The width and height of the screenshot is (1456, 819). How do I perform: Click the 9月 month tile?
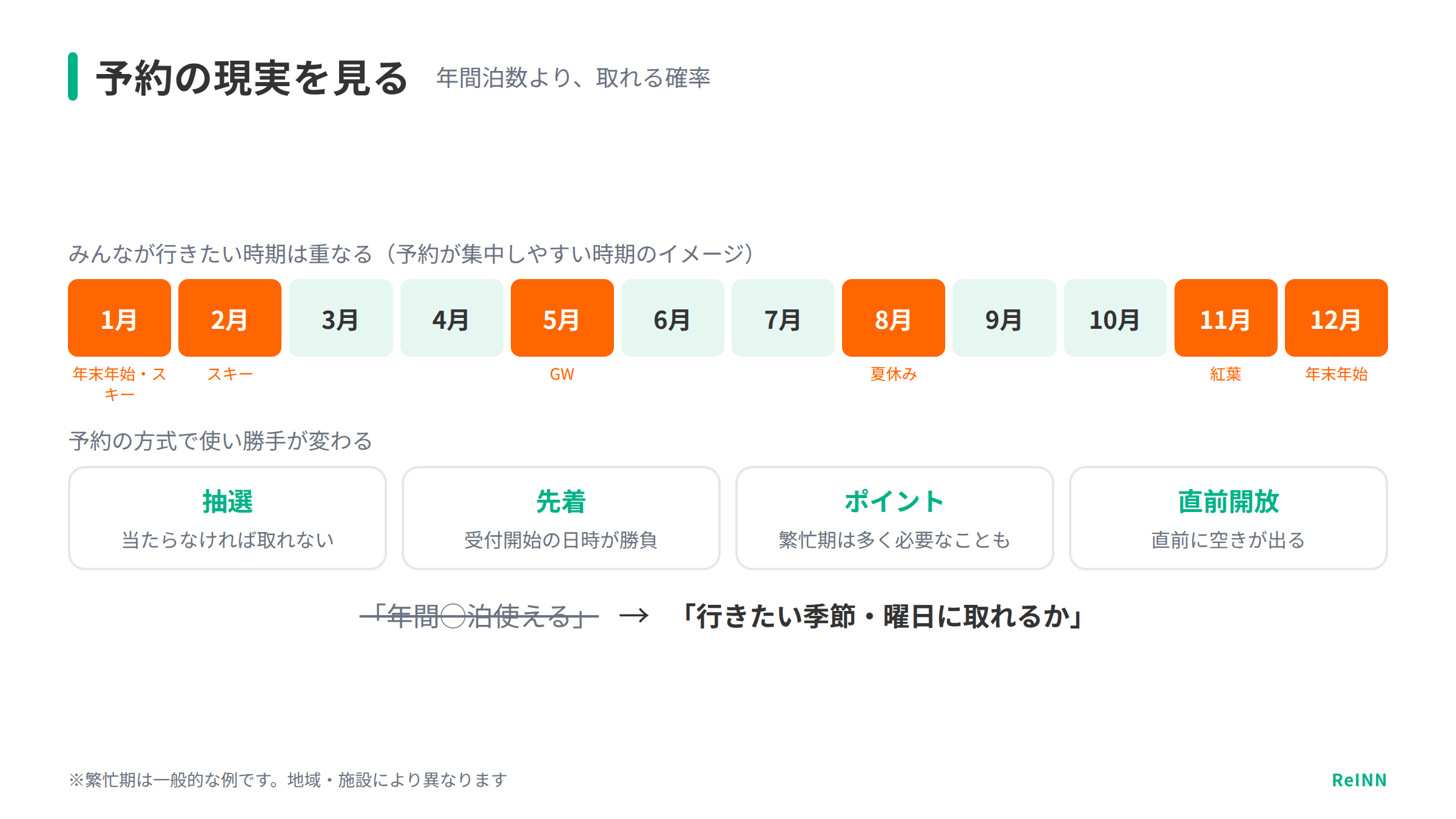click(x=1004, y=318)
